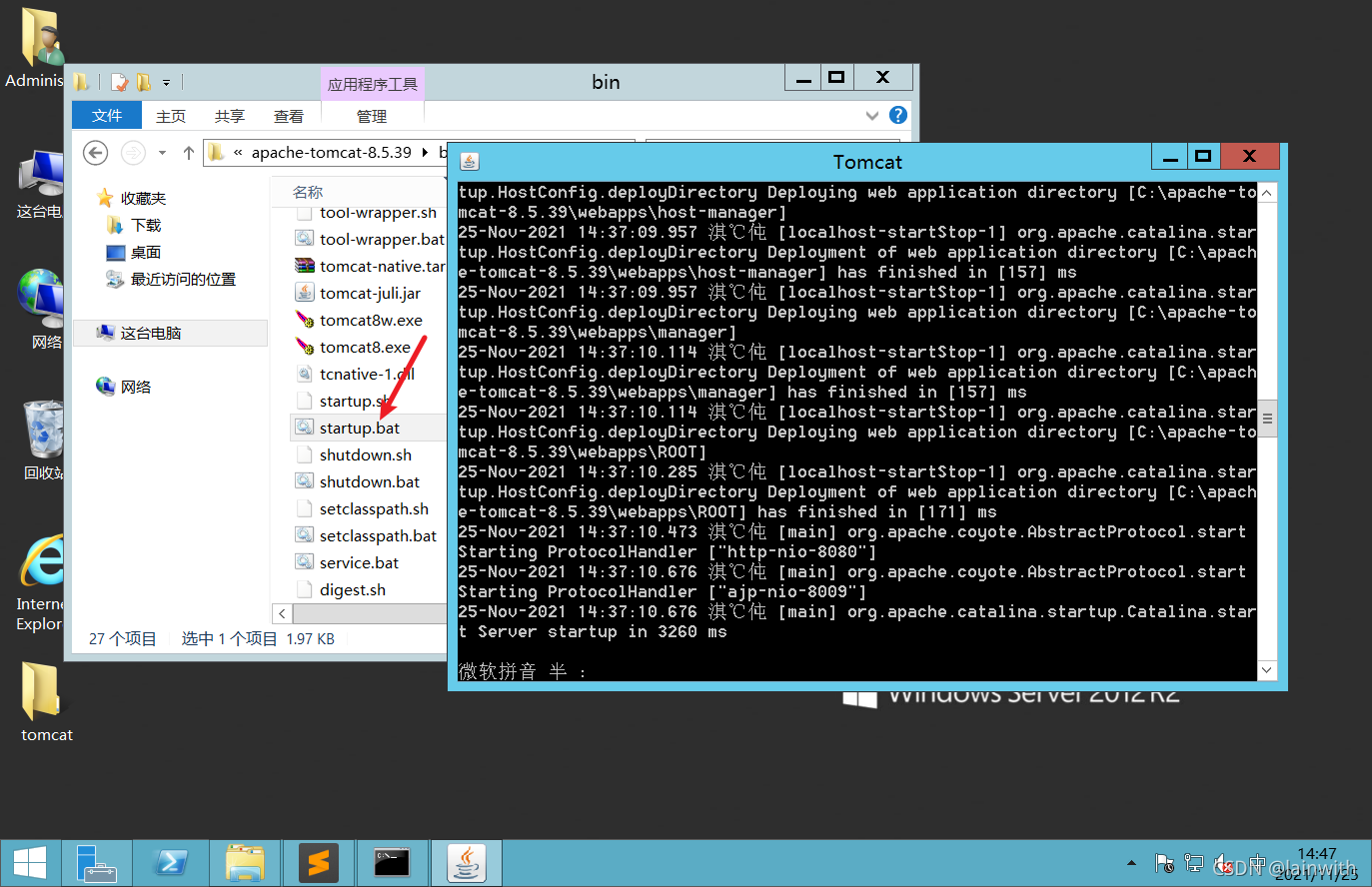The height and width of the screenshot is (887, 1372).
Task: Click tomcat-native.tar archive icon
Action: pos(305,266)
